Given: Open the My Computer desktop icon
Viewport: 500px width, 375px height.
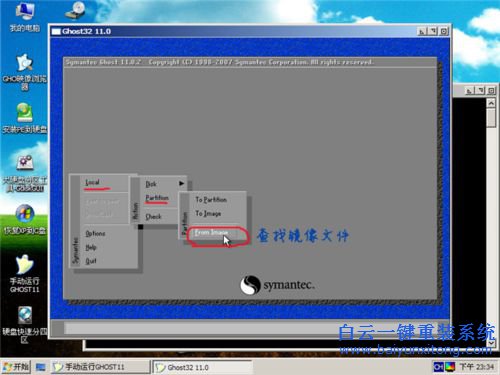Looking at the screenshot, I should (x=24, y=17).
